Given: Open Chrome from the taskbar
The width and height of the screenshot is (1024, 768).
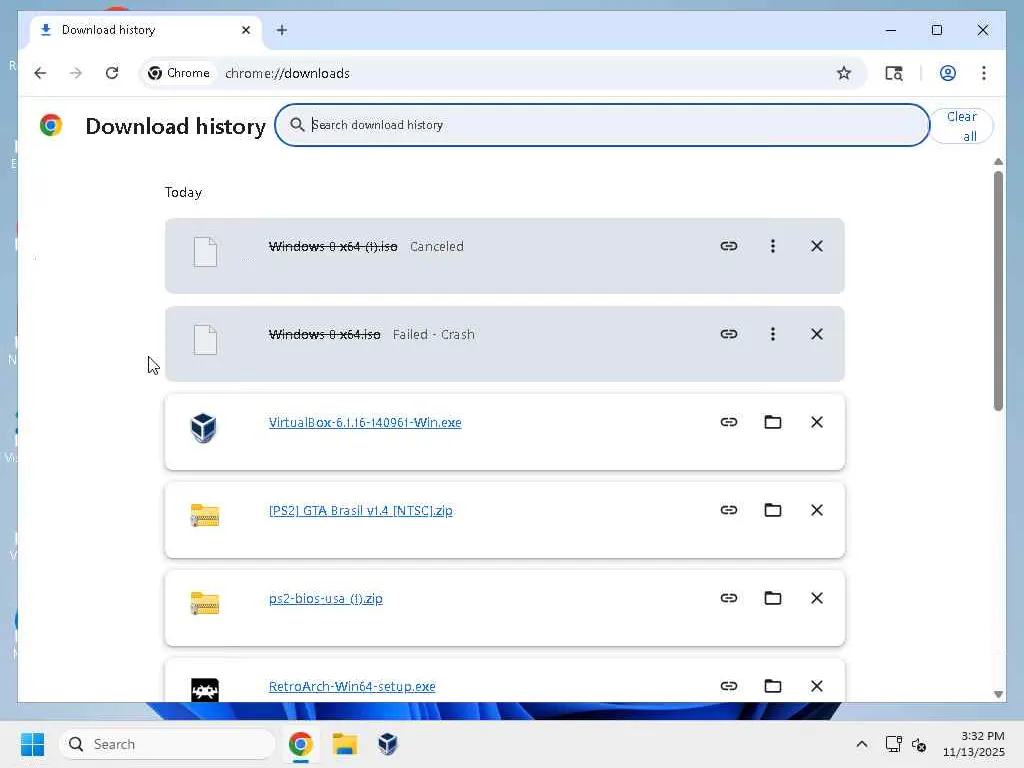Looking at the screenshot, I should [x=300, y=744].
